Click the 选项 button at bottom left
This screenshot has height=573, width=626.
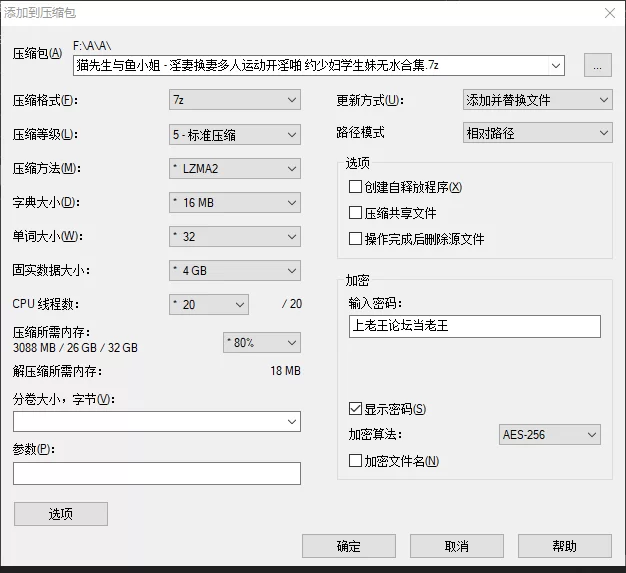point(61,514)
